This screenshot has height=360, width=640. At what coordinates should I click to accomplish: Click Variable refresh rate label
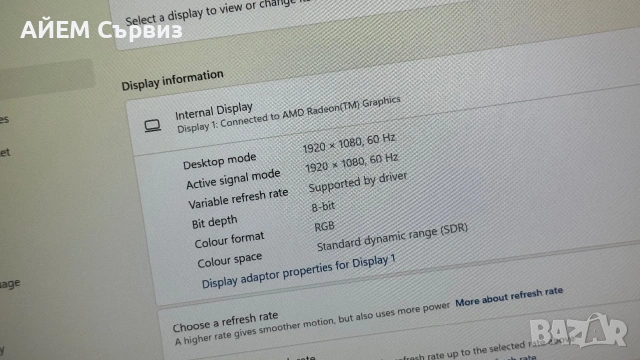click(x=238, y=198)
